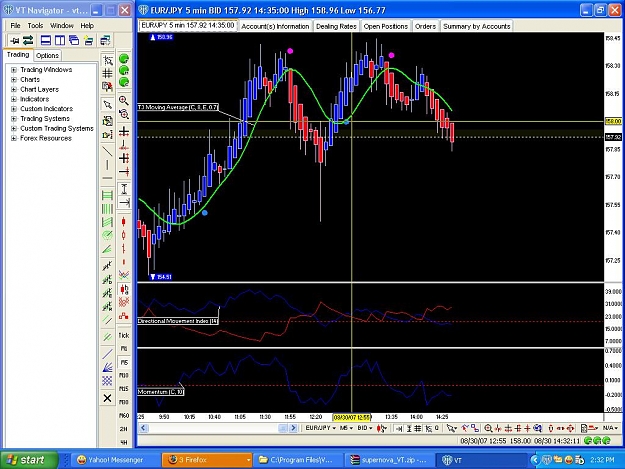Select the horizontal line drawing tool
625x469 pixels.
[107, 178]
